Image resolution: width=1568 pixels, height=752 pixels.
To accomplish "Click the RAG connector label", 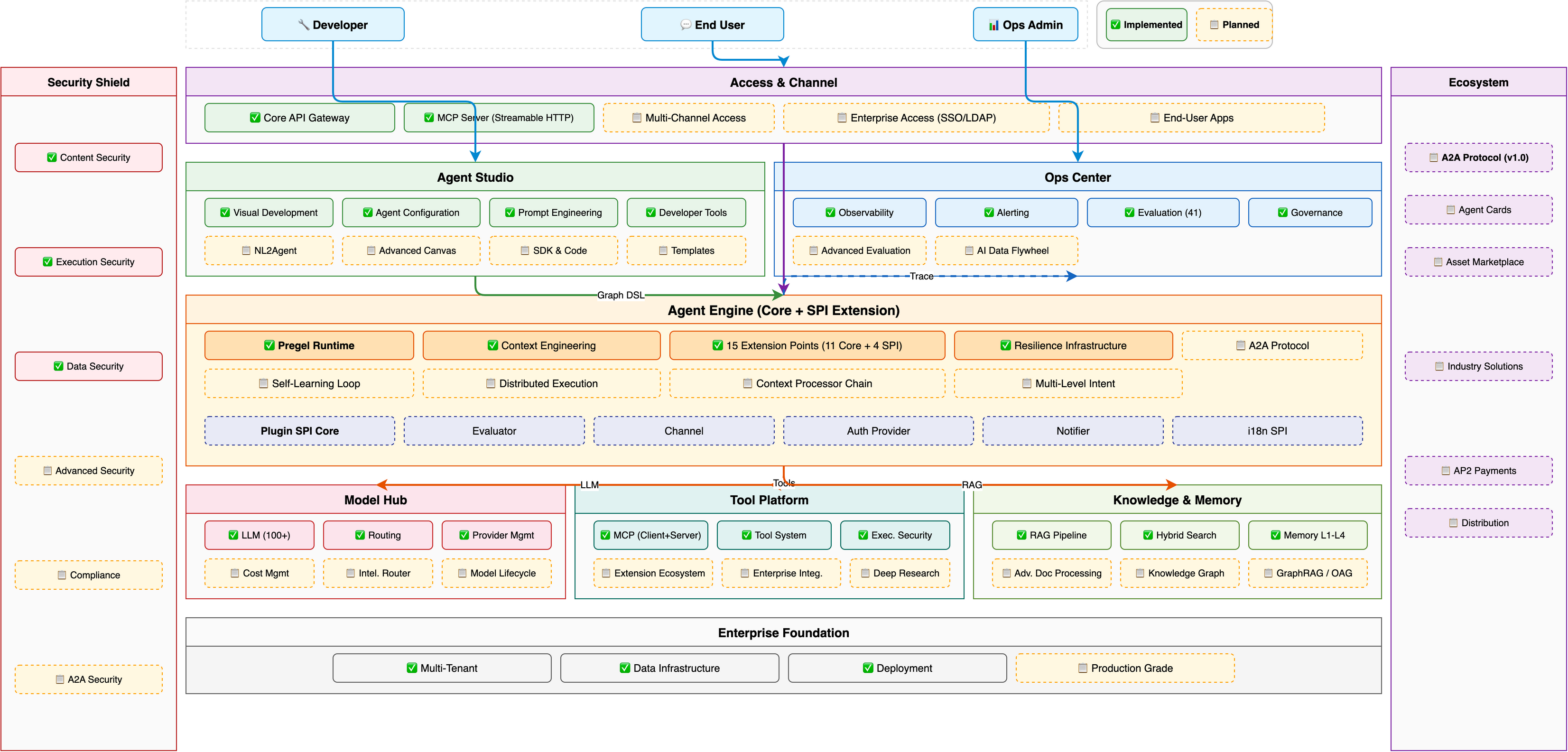I will tap(972, 485).
